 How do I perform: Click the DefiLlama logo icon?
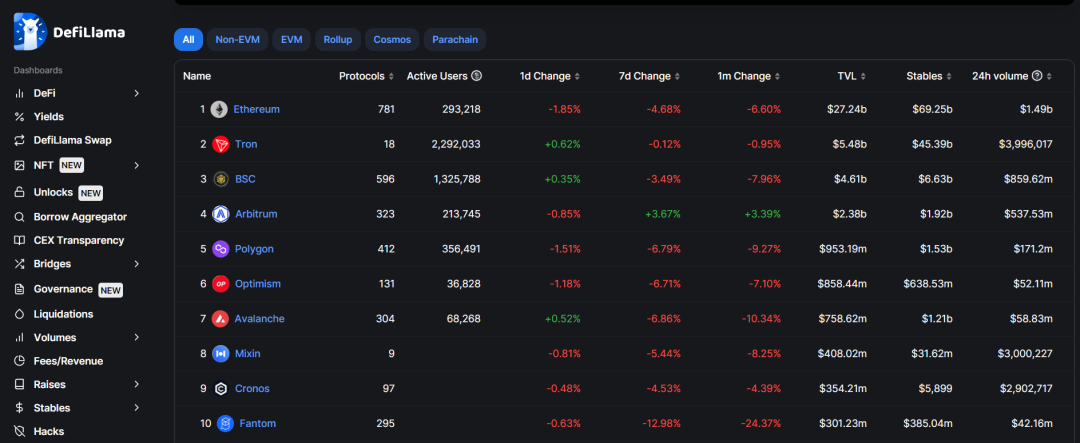[30, 32]
